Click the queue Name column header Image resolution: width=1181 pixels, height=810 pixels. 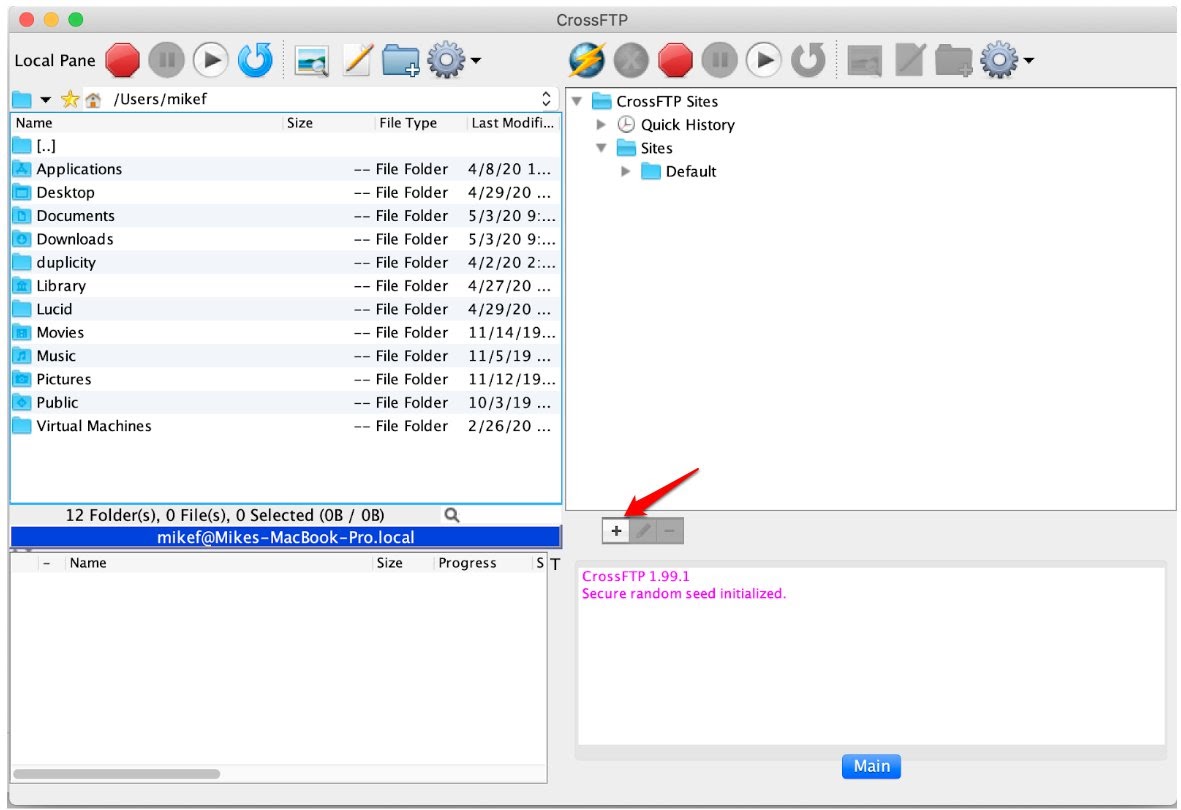tap(218, 563)
